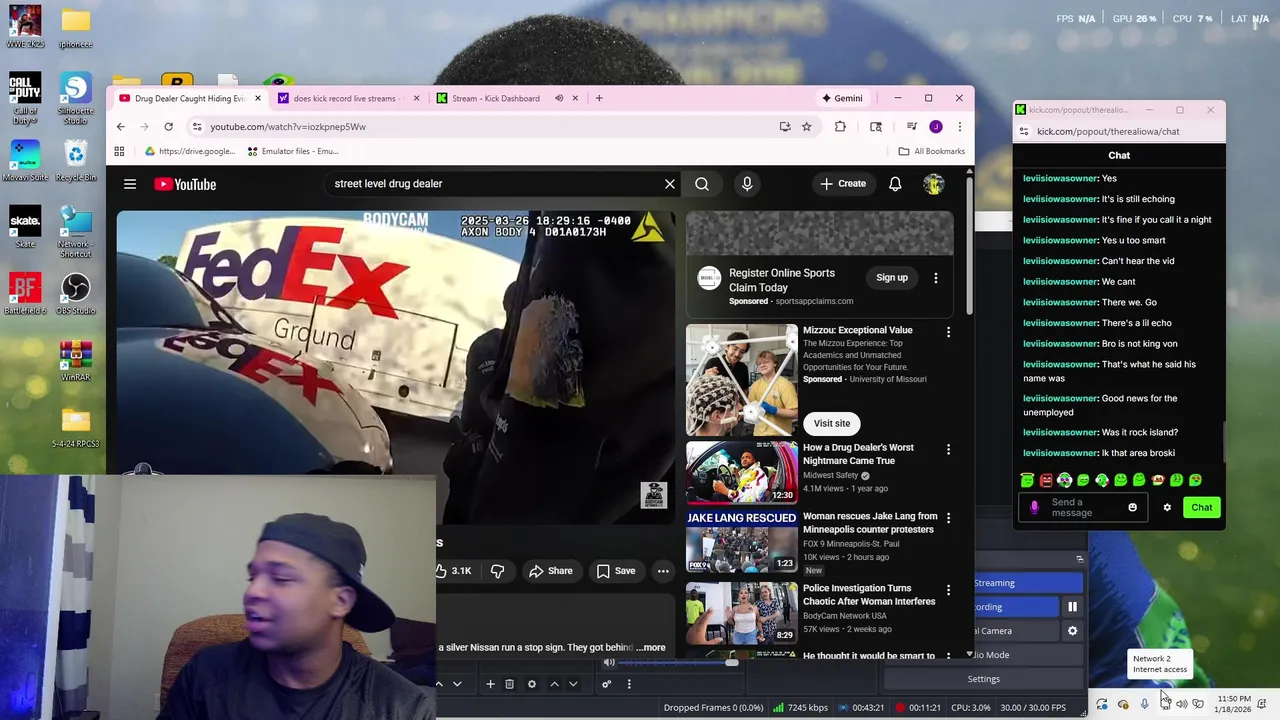This screenshot has width=1280, height=720.
Task: Click Visit site on Mizzou ad
Action: pyautogui.click(x=832, y=423)
